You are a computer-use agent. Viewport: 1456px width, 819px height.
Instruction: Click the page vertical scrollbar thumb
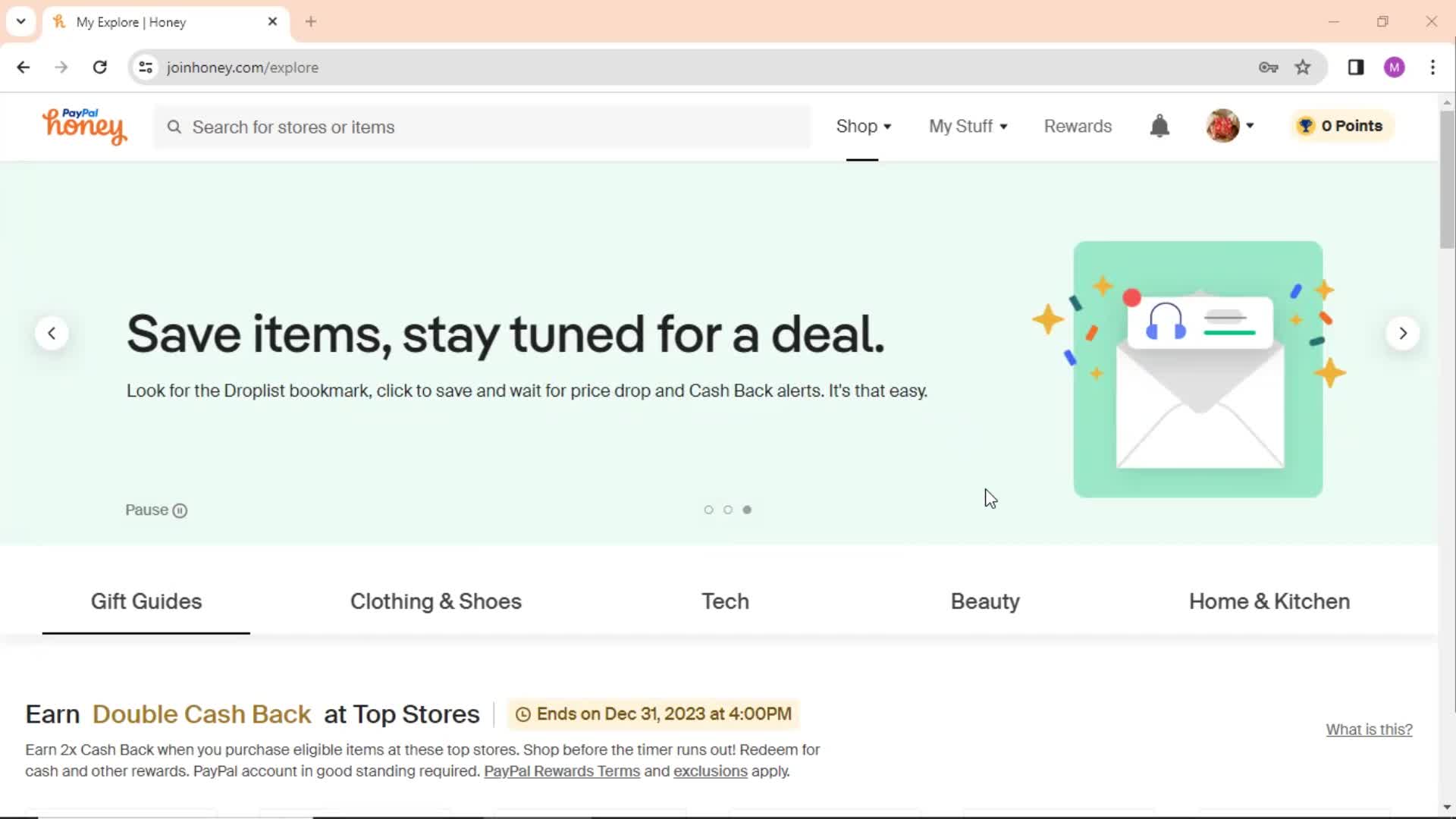(1447, 180)
